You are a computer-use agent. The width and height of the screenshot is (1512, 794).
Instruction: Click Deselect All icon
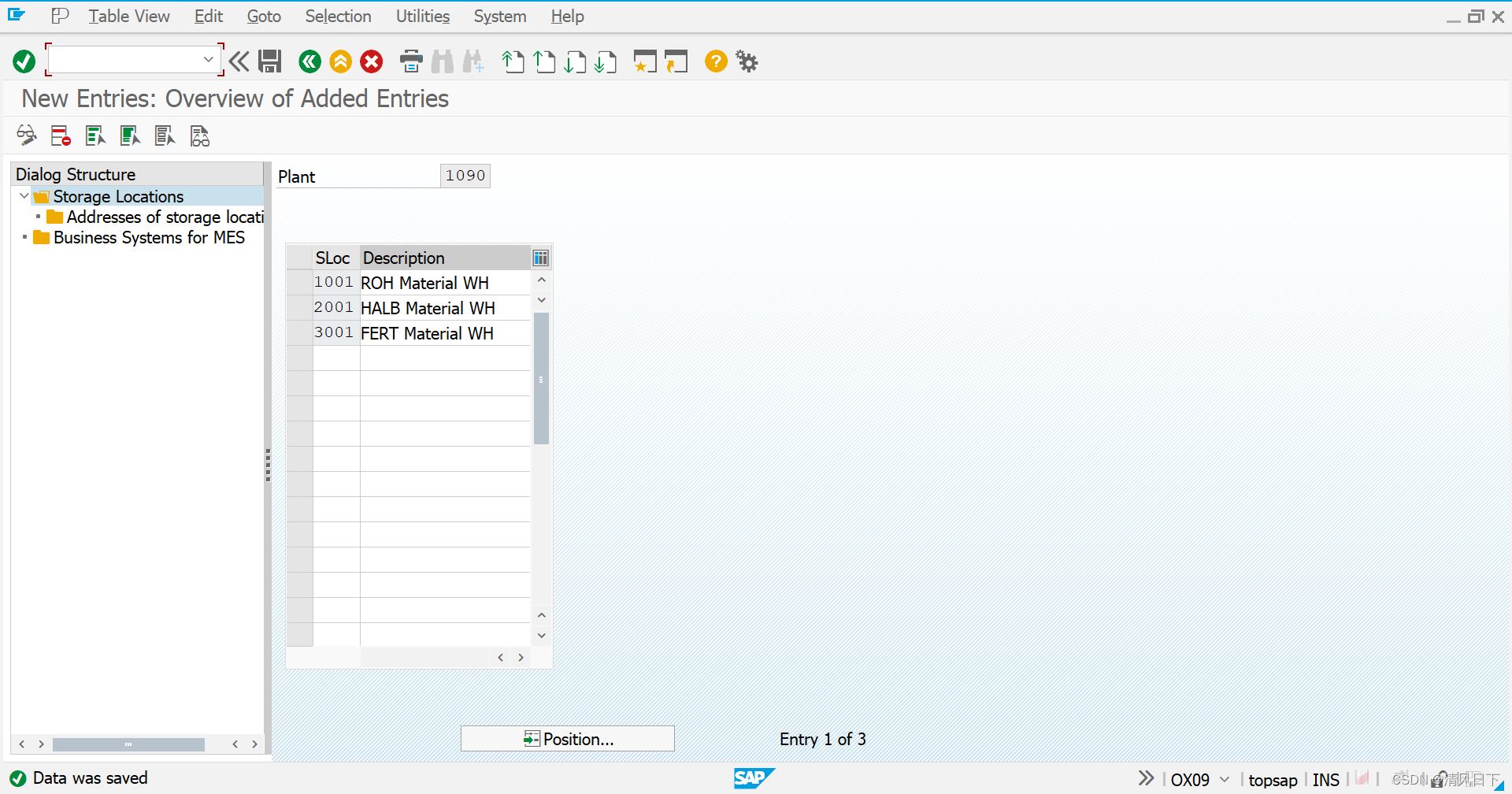point(165,135)
